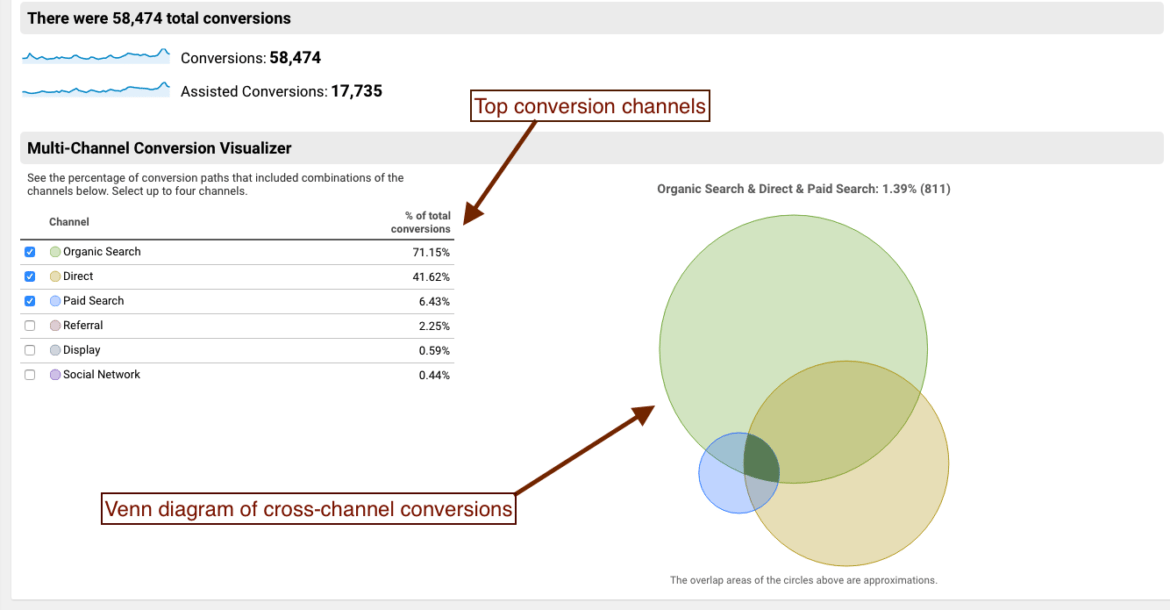Enable the Referral channel checkbox
Image resolution: width=1170 pixels, height=610 pixels.
coord(29,325)
